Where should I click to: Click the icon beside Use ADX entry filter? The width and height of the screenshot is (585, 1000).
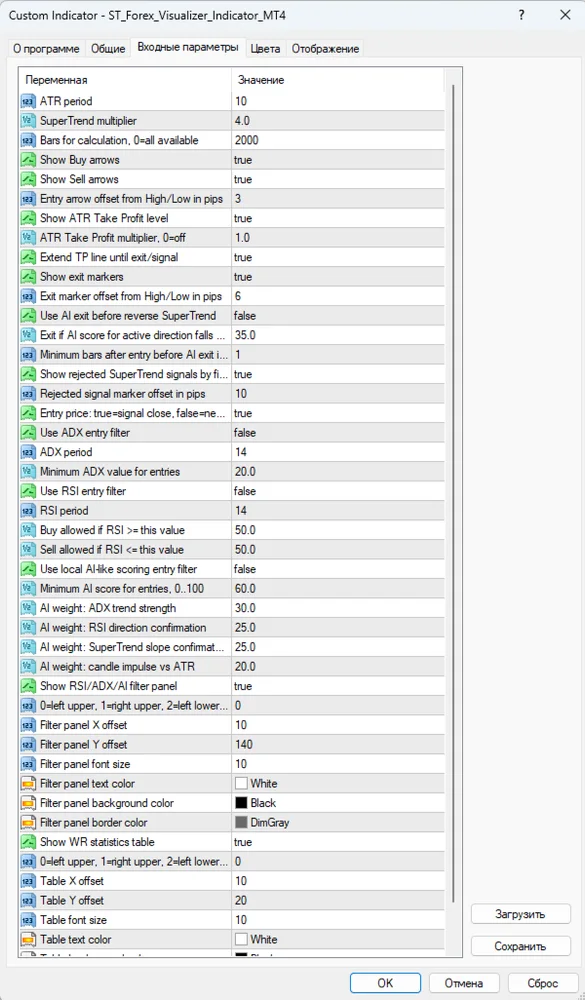(28, 433)
